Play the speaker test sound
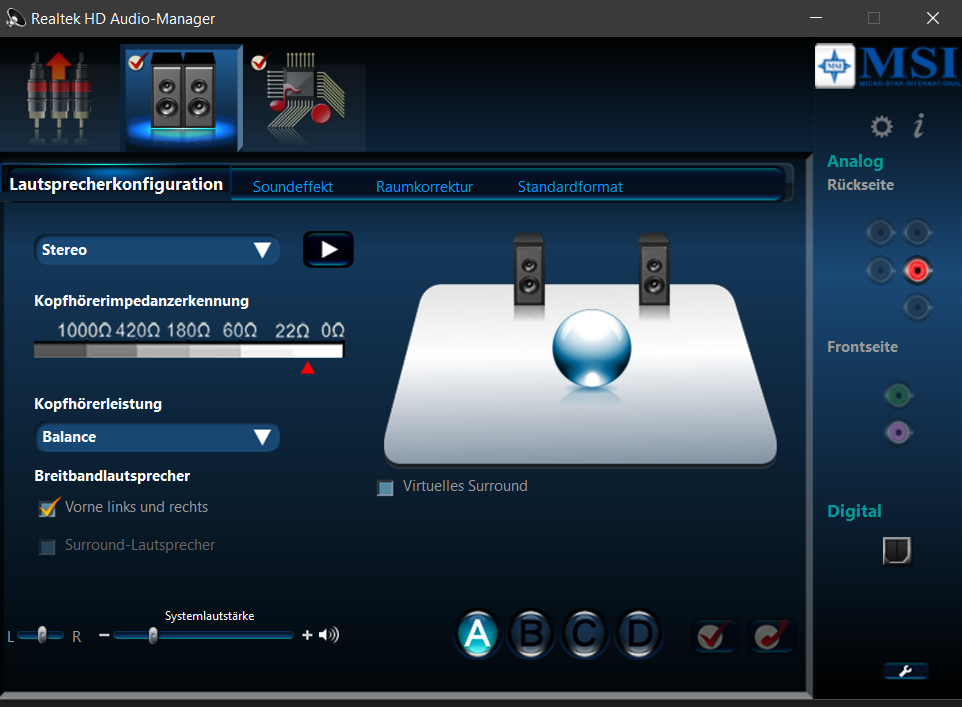Viewport: 962px width, 707px height. [x=328, y=249]
